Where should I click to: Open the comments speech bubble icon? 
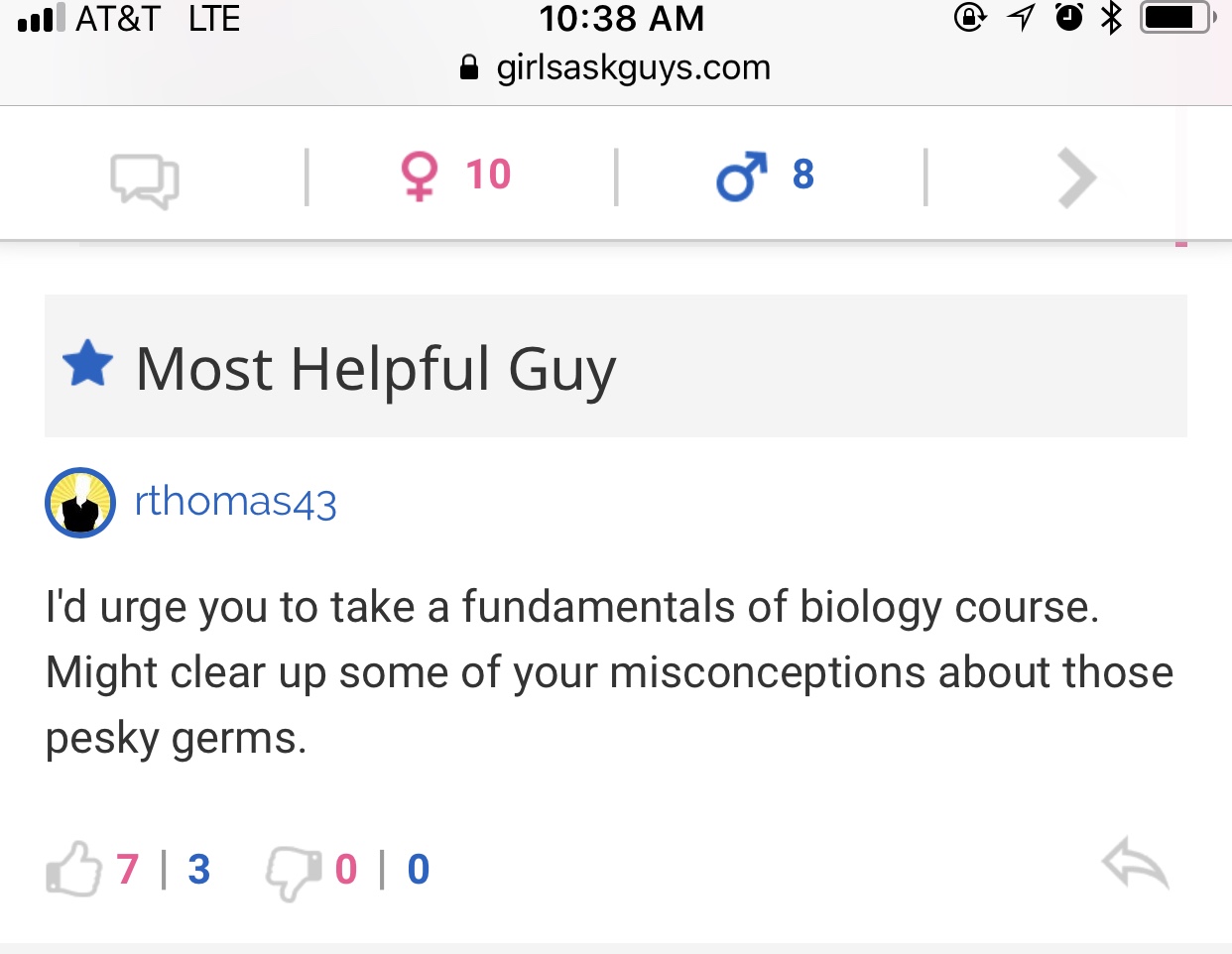145,181
